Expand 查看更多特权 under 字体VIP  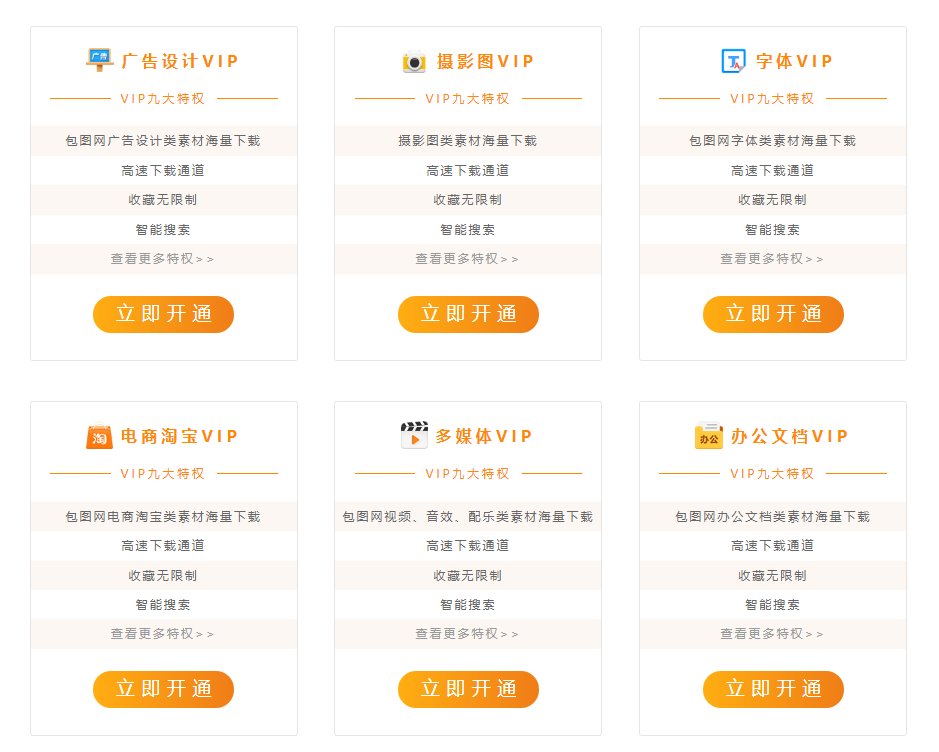773,259
